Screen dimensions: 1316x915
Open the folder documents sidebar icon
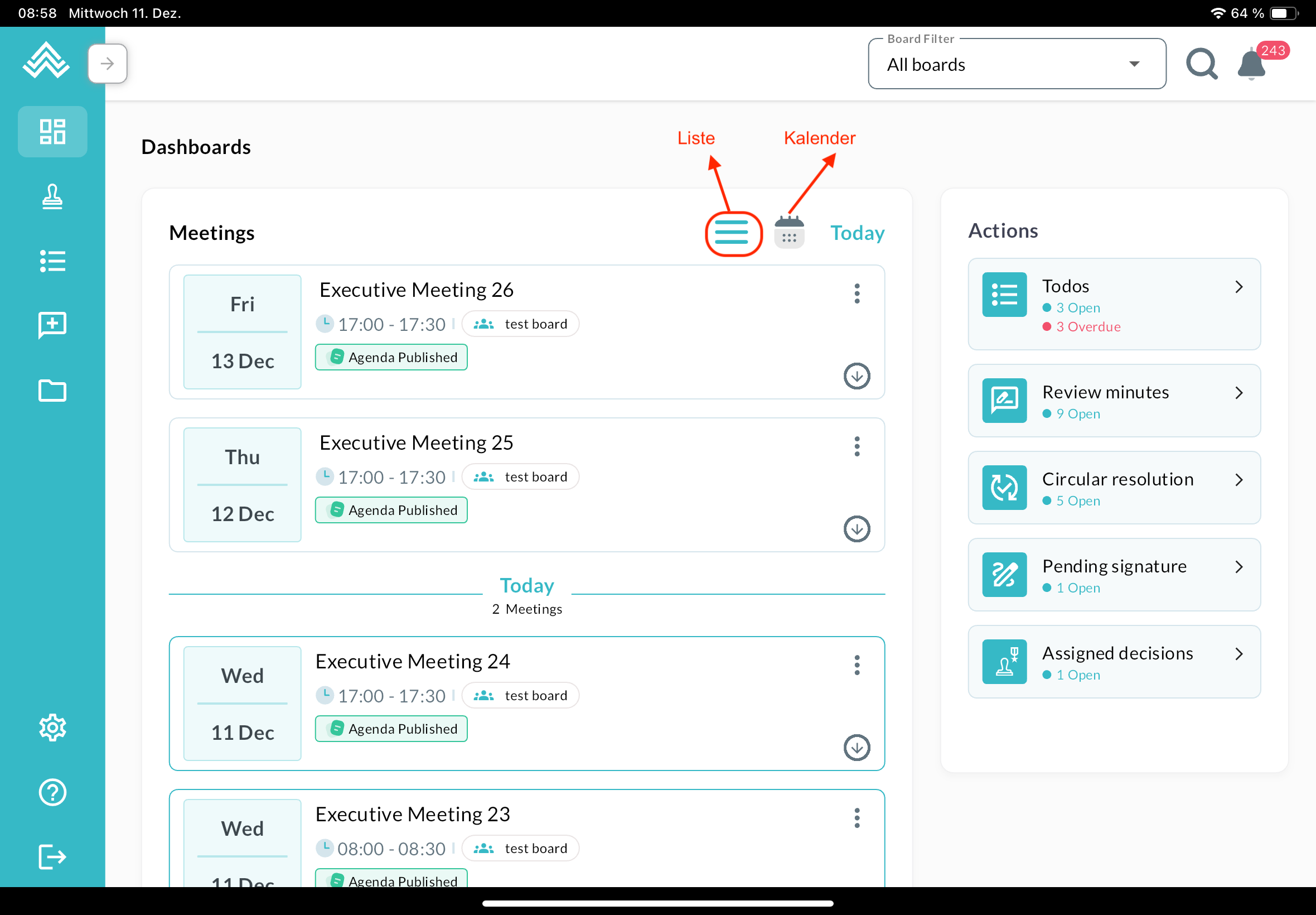point(52,391)
